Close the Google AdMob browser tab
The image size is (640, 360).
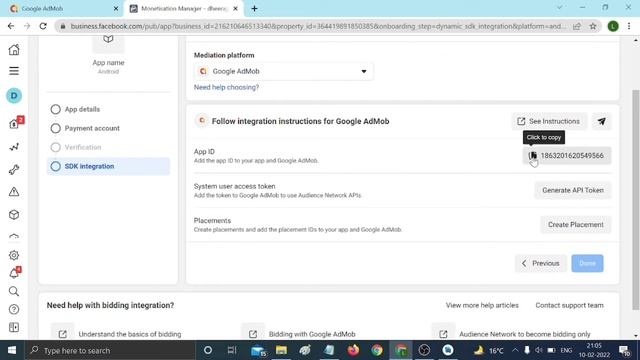pos(116,8)
